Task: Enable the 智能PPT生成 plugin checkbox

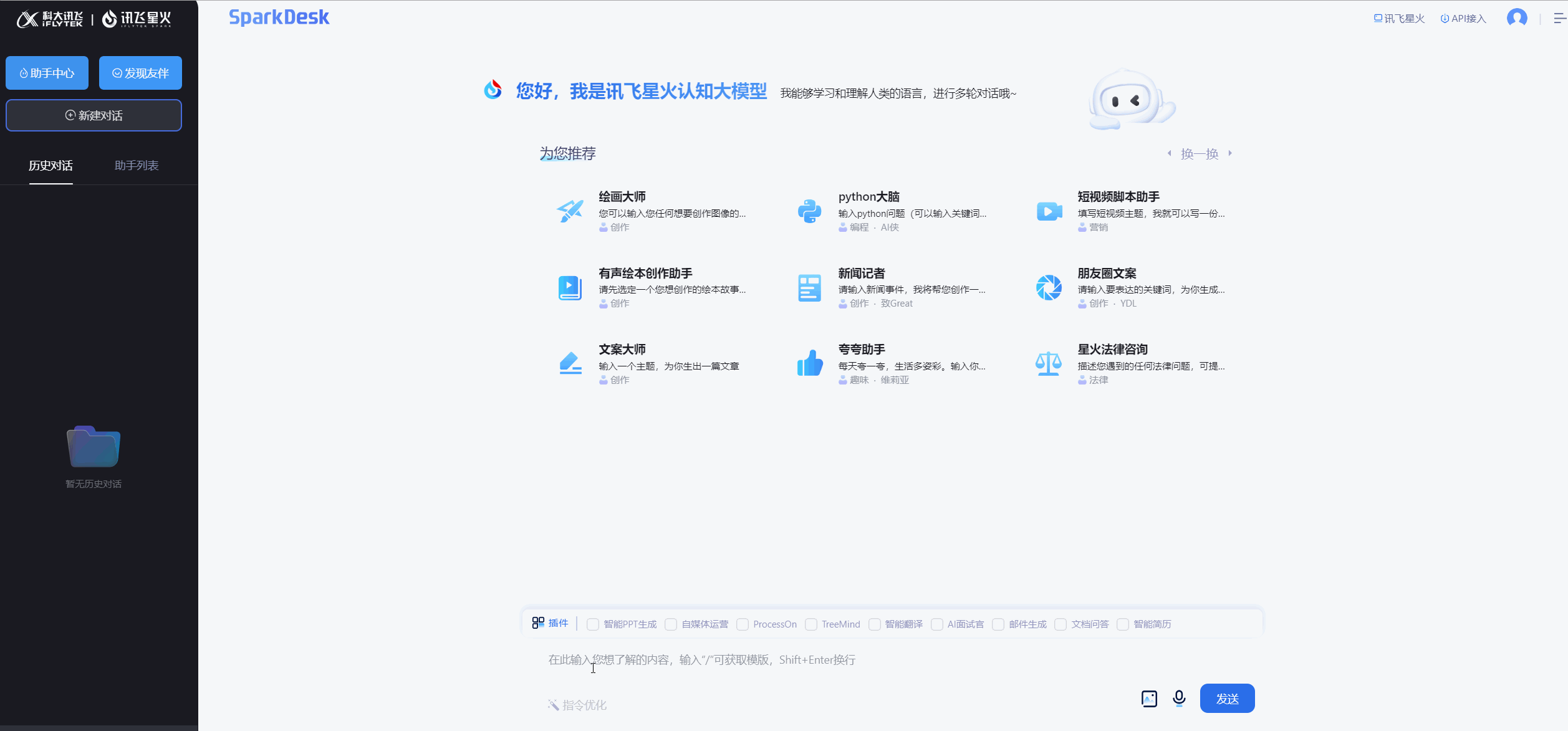Action: (593, 624)
